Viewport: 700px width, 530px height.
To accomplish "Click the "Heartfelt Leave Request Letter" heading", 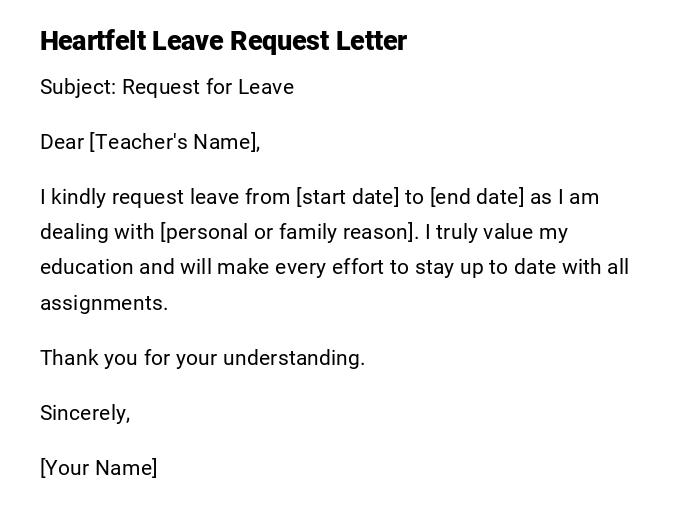I will pyautogui.click(x=223, y=41).
